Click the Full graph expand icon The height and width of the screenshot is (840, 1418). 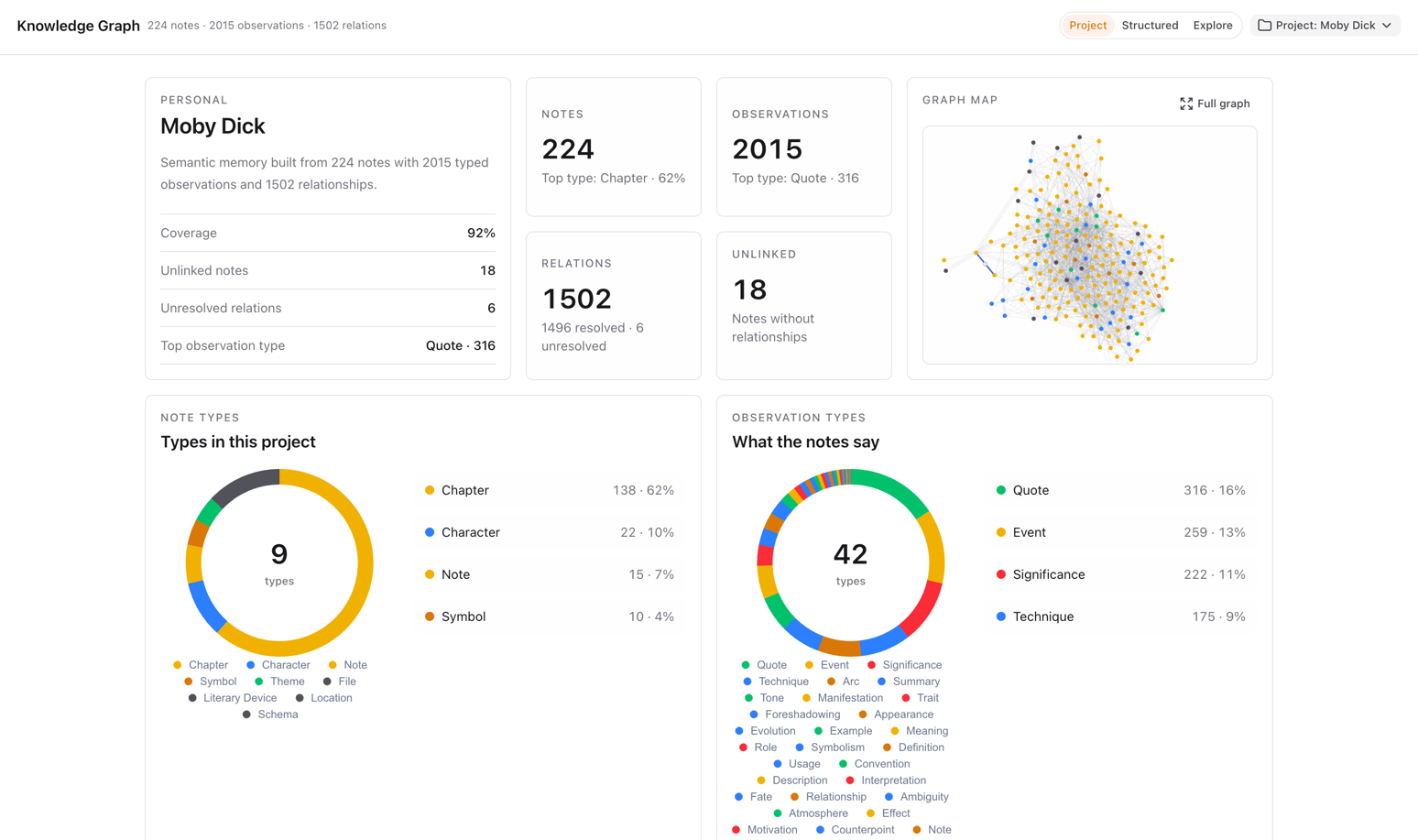click(x=1186, y=104)
